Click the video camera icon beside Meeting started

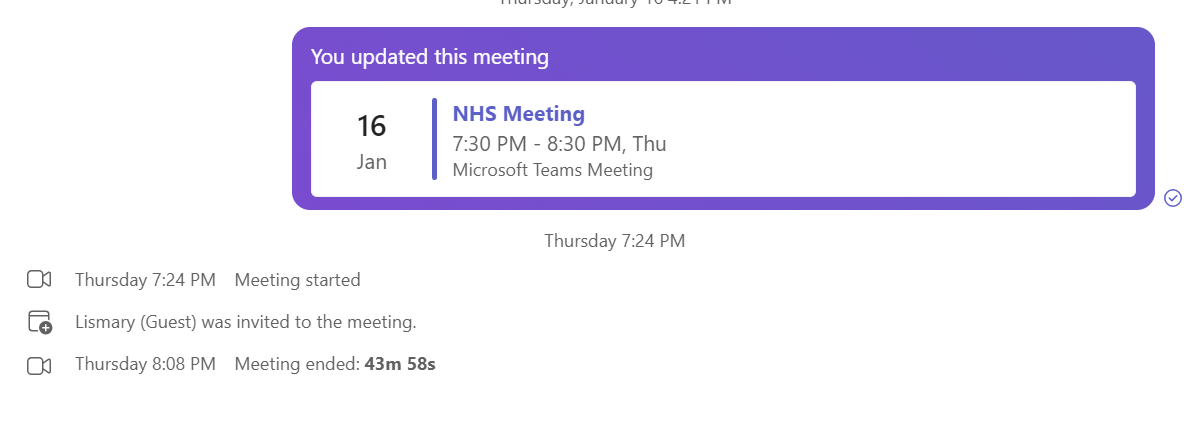(x=39, y=280)
